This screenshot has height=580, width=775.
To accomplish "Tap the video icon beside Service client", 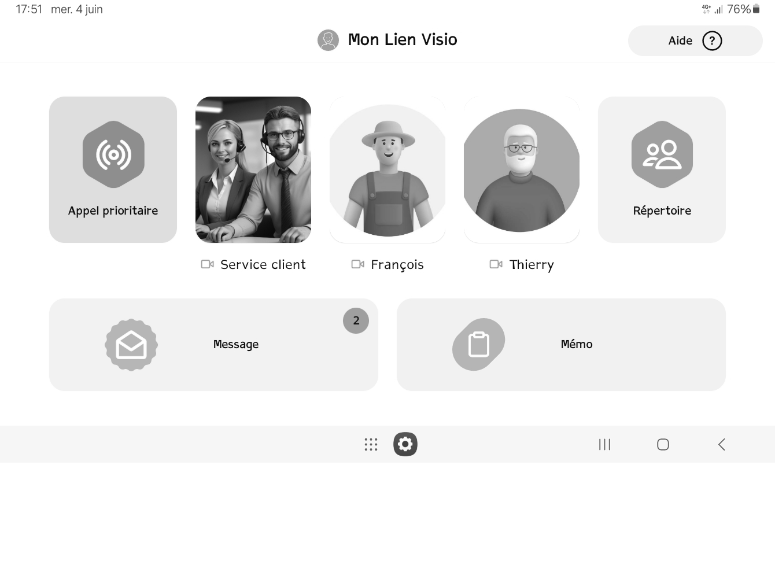I will pos(207,265).
